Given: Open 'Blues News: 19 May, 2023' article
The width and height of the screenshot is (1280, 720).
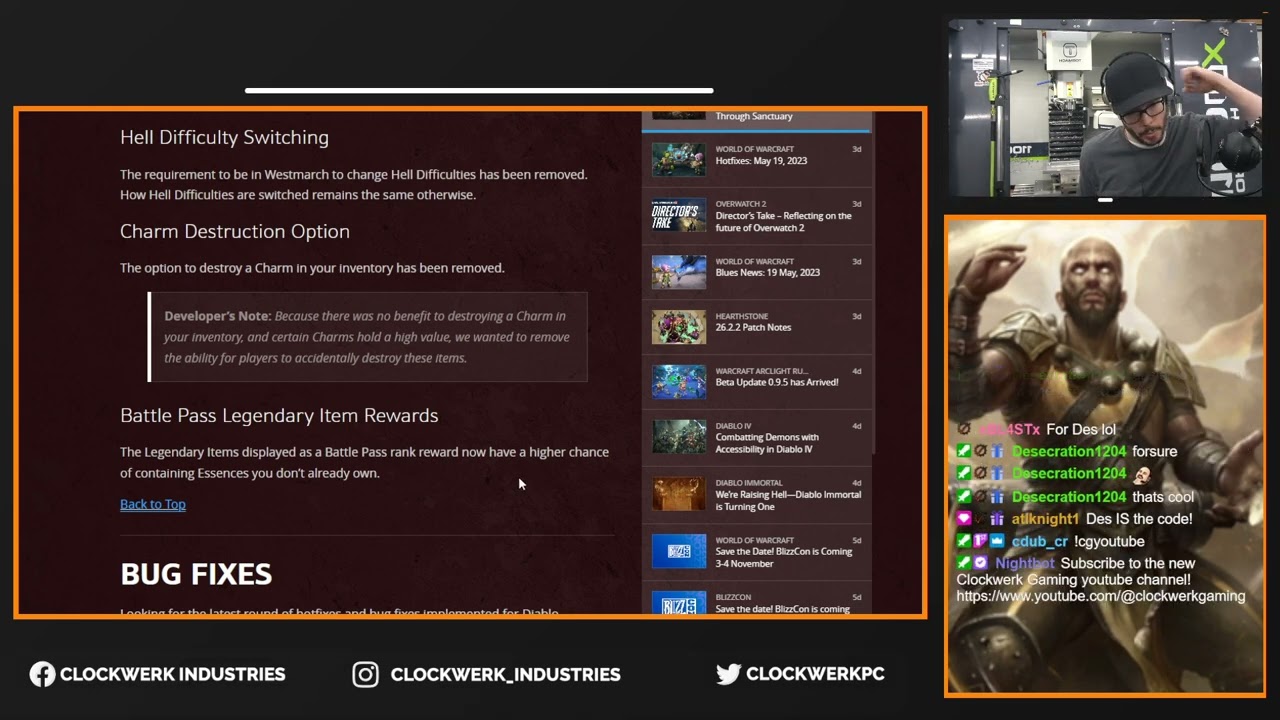Looking at the screenshot, I should pos(767,273).
